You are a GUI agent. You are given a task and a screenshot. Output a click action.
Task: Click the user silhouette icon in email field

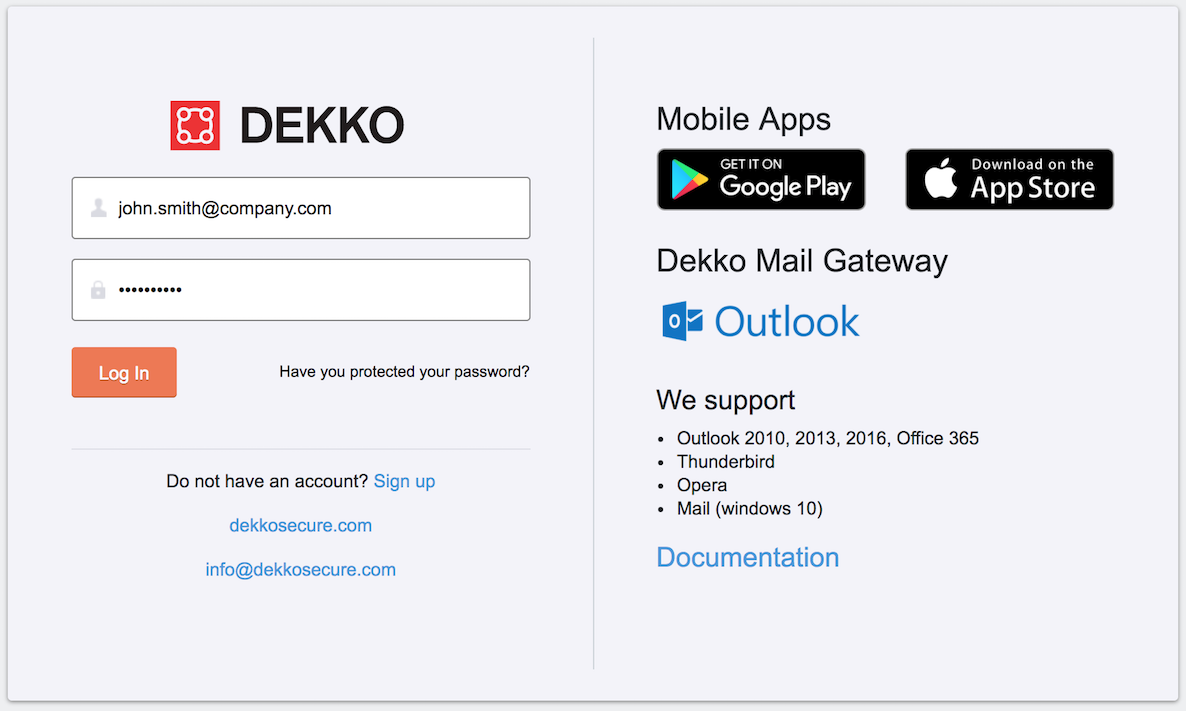point(99,208)
